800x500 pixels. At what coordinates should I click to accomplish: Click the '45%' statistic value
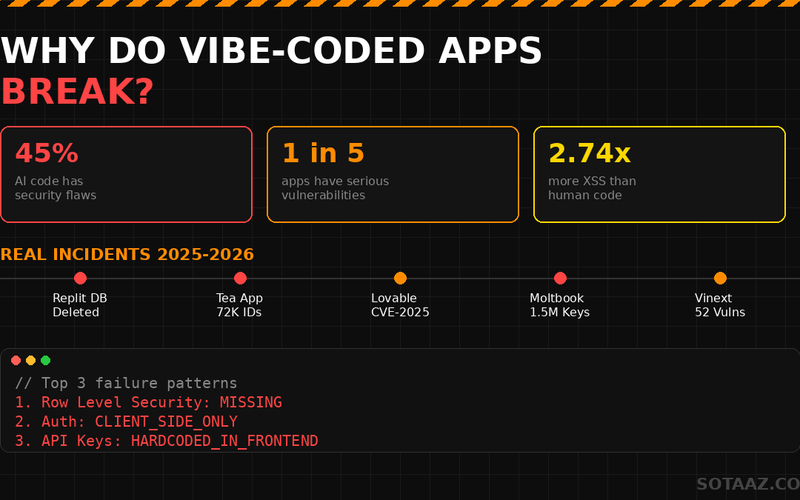pyautogui.click(x=46, y=153)
